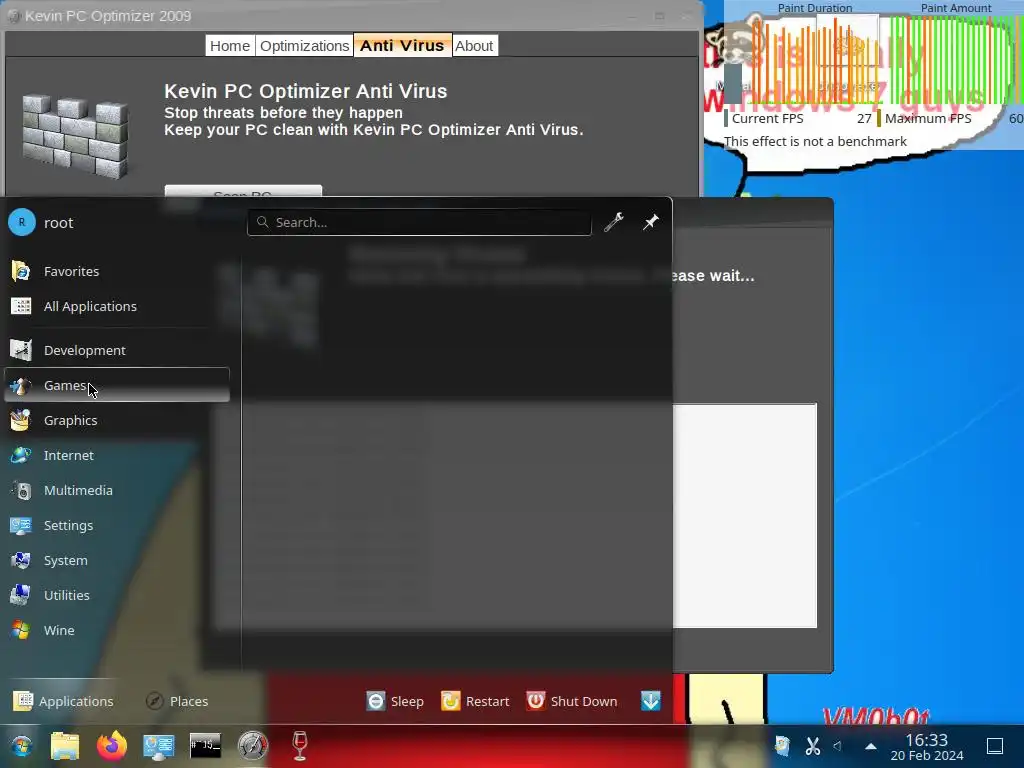The image size is (1024, 768).
Task: Open the Favorites category in launcher
Action: pyautogui.click(x=116, y=271)
